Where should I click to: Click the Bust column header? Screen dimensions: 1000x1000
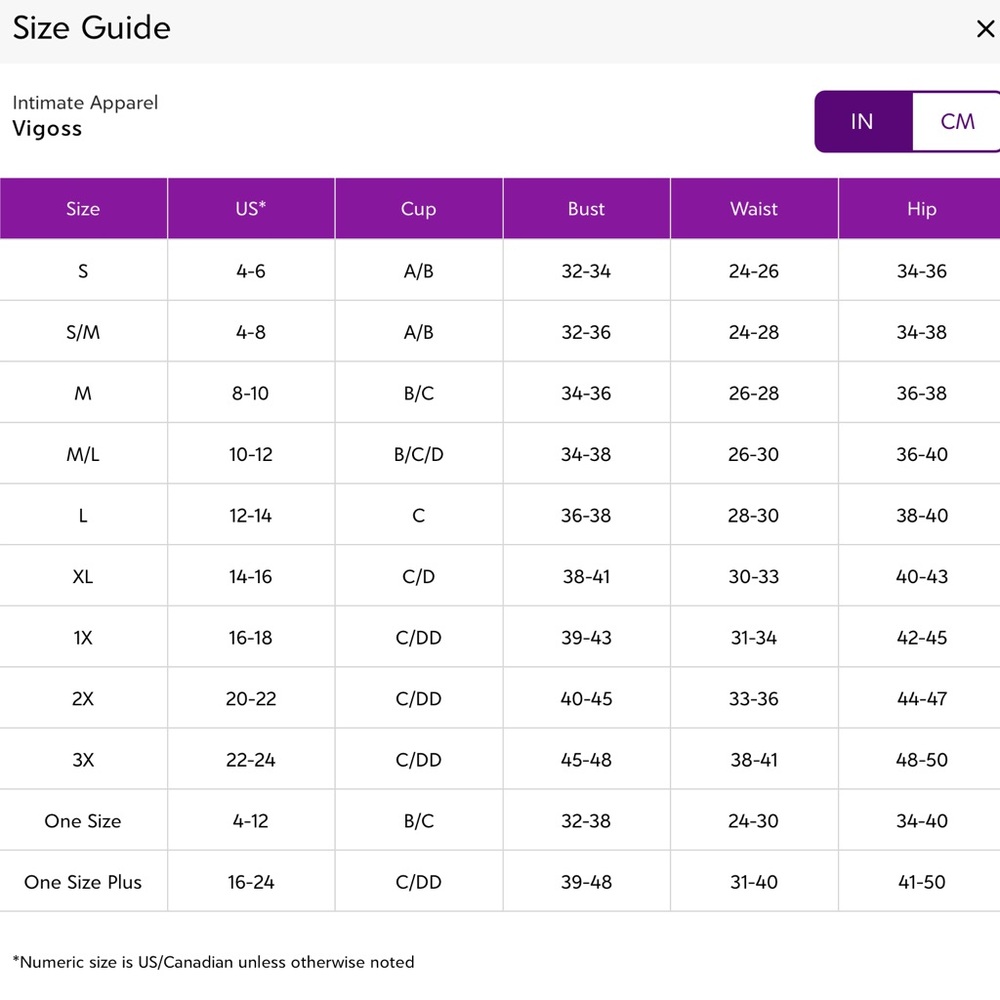(x=586, y=209)
